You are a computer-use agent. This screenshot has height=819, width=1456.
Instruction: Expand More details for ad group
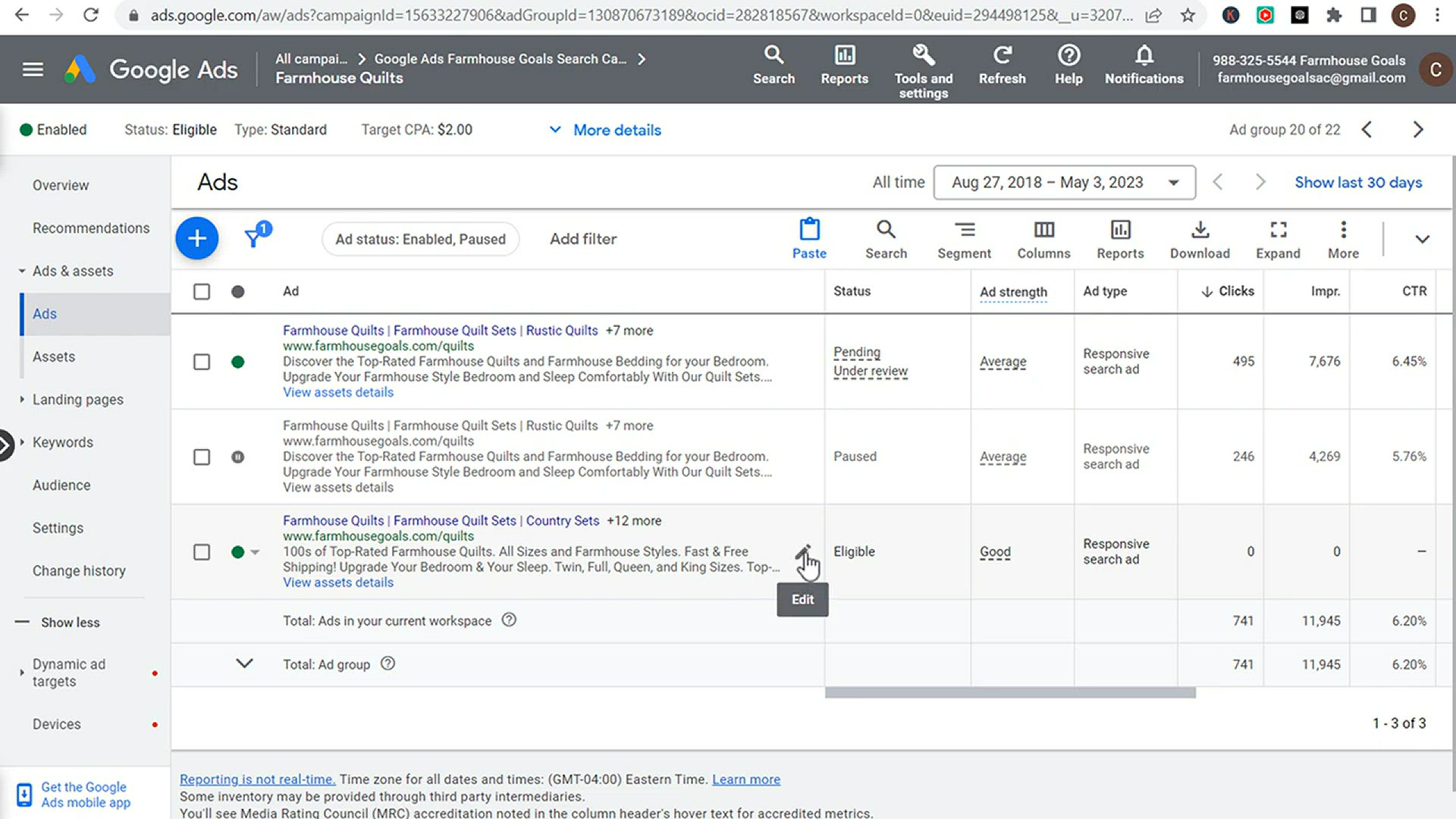605,130
